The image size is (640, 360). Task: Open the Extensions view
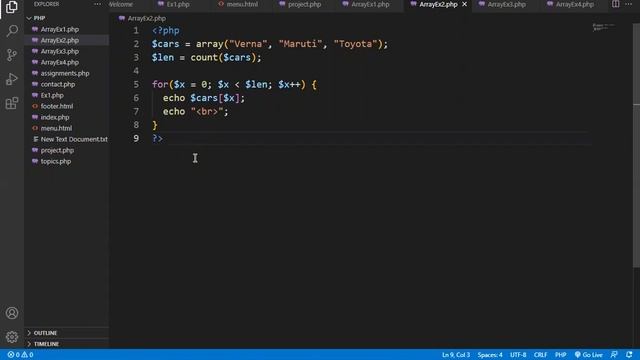[12, 103]
